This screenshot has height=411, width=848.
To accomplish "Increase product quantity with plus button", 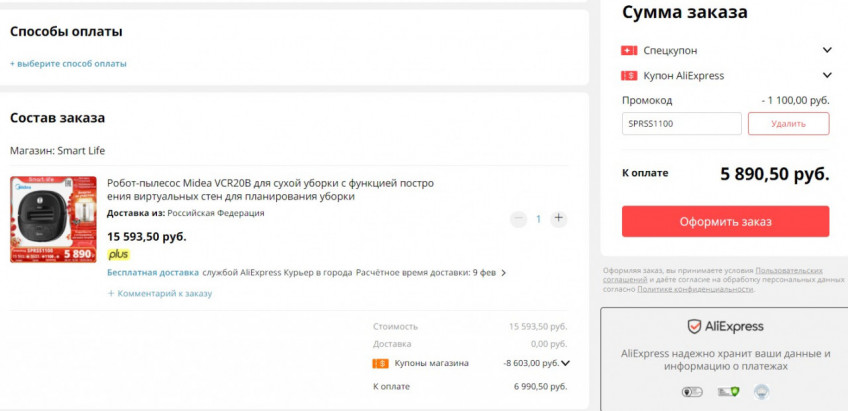I will click(559, 218).
